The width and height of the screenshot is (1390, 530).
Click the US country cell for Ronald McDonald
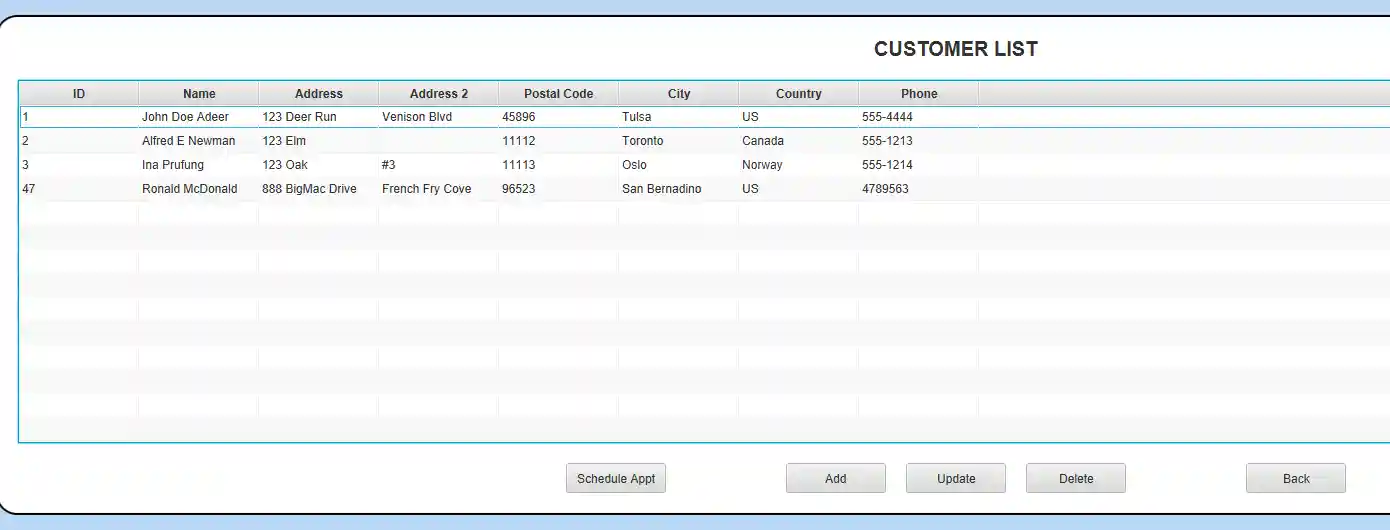click(x=798, y=189)
